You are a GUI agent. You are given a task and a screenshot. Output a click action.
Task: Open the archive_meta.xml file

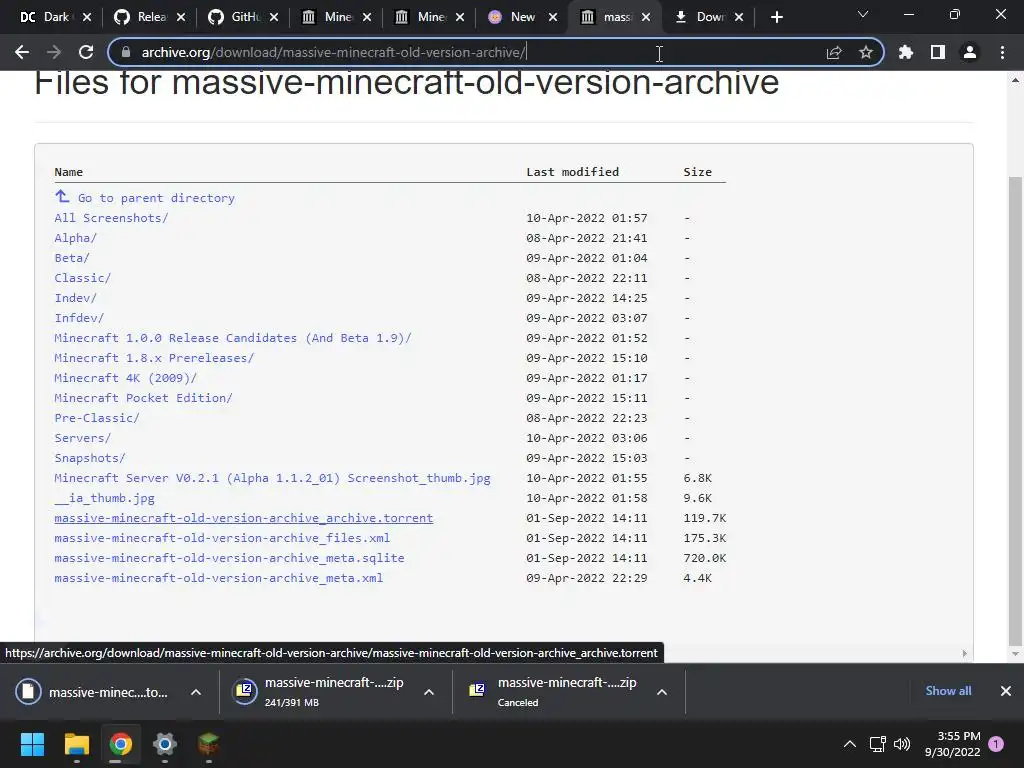pos(219,578)
